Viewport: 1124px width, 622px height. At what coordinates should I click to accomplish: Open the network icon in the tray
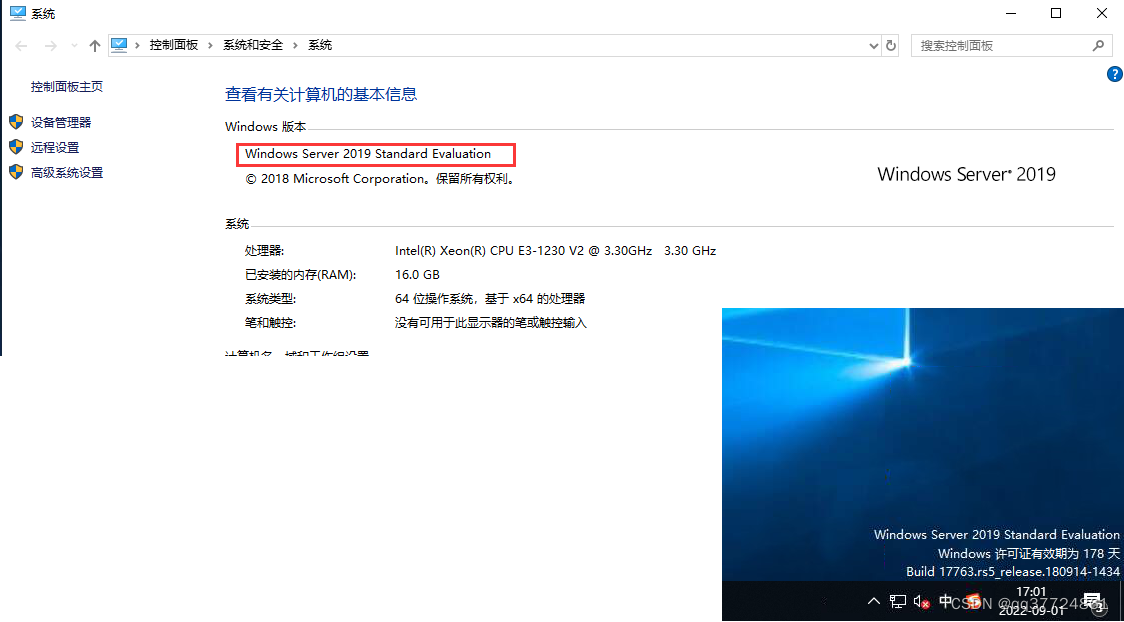coord(897,601)
